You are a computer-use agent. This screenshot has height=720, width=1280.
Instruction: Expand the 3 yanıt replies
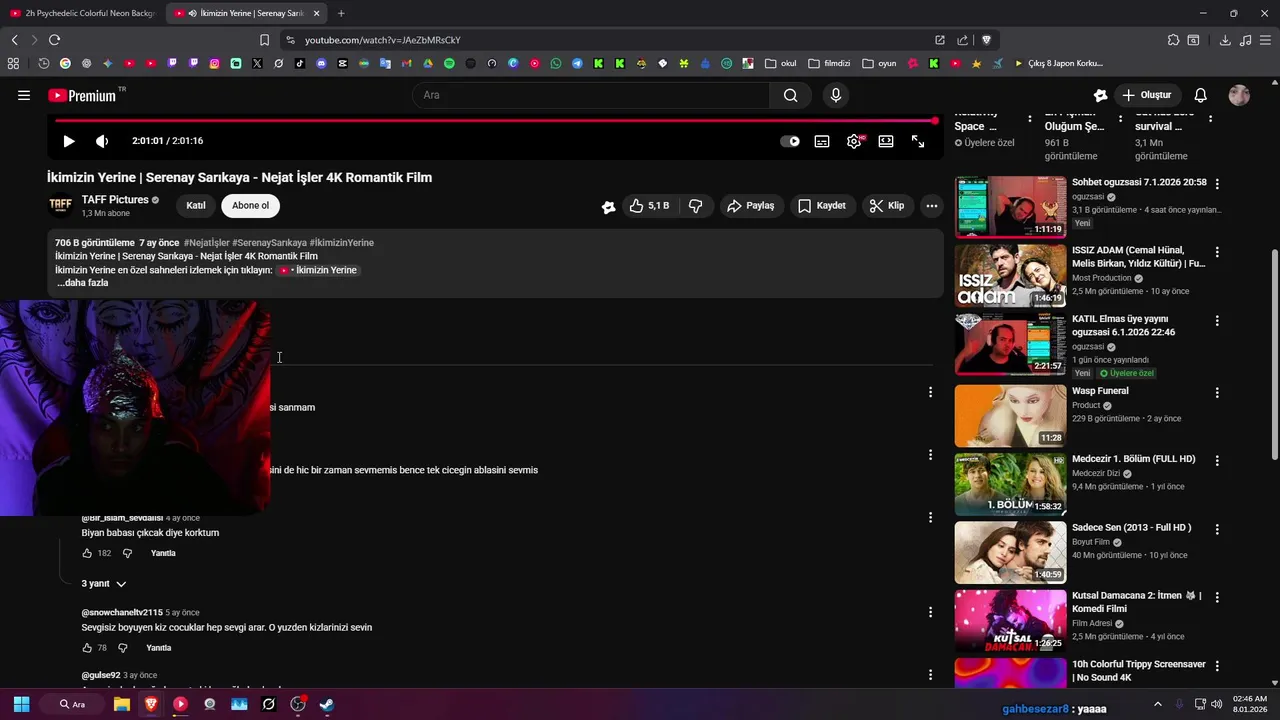pyautogui.click(x=104, y=584)
